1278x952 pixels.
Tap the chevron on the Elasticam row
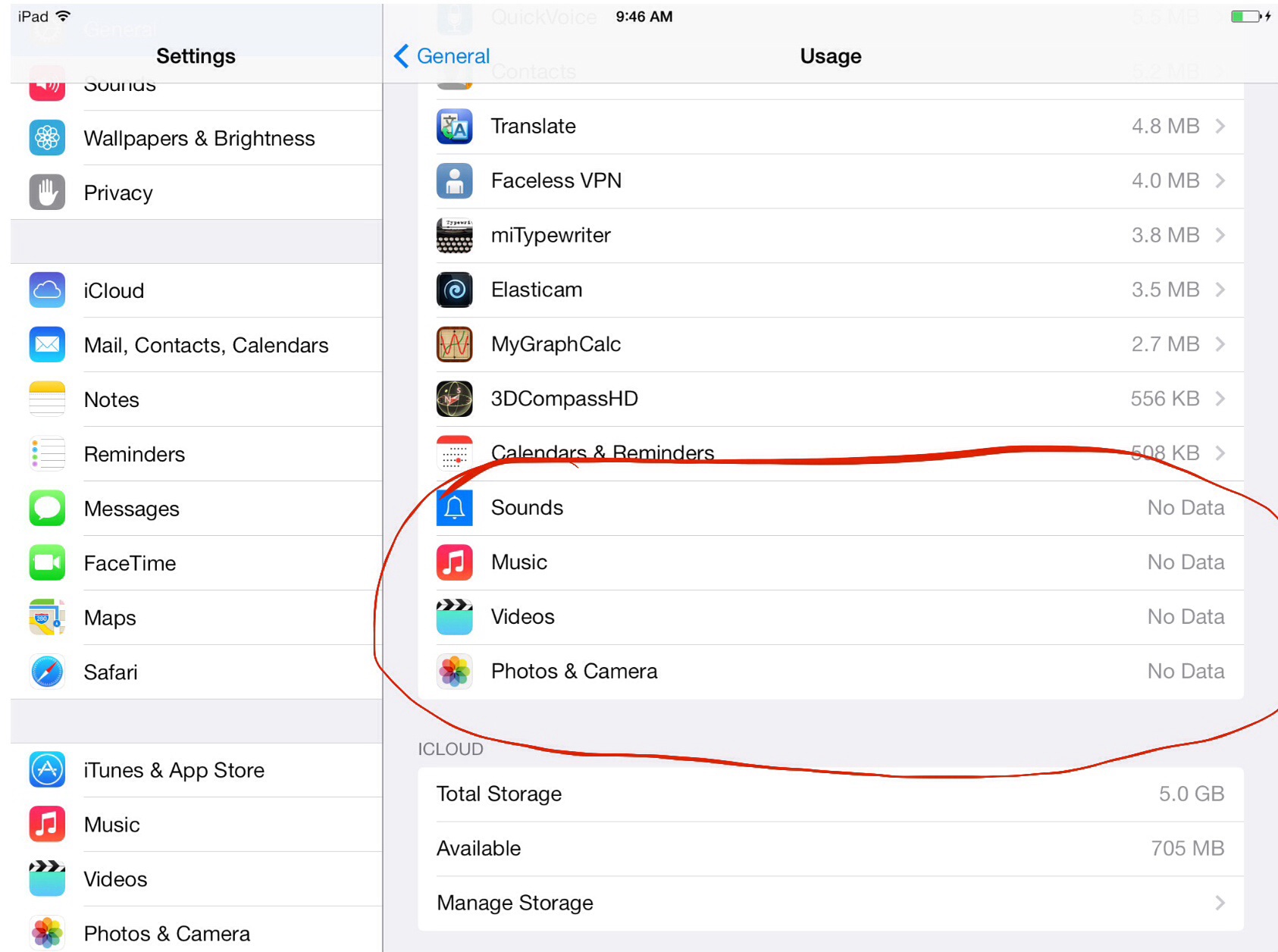pos(1220,290)
